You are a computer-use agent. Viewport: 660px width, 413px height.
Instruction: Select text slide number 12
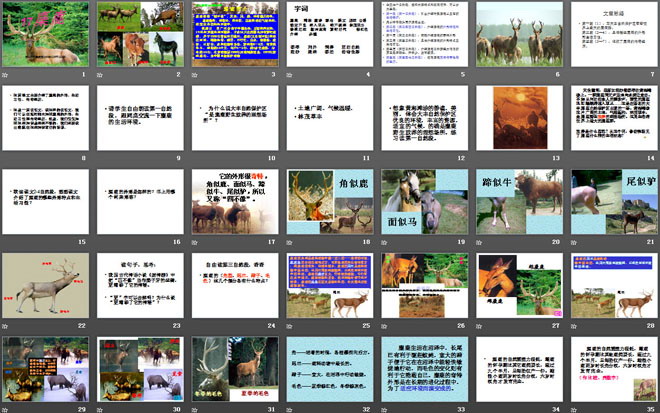point(425,118)
